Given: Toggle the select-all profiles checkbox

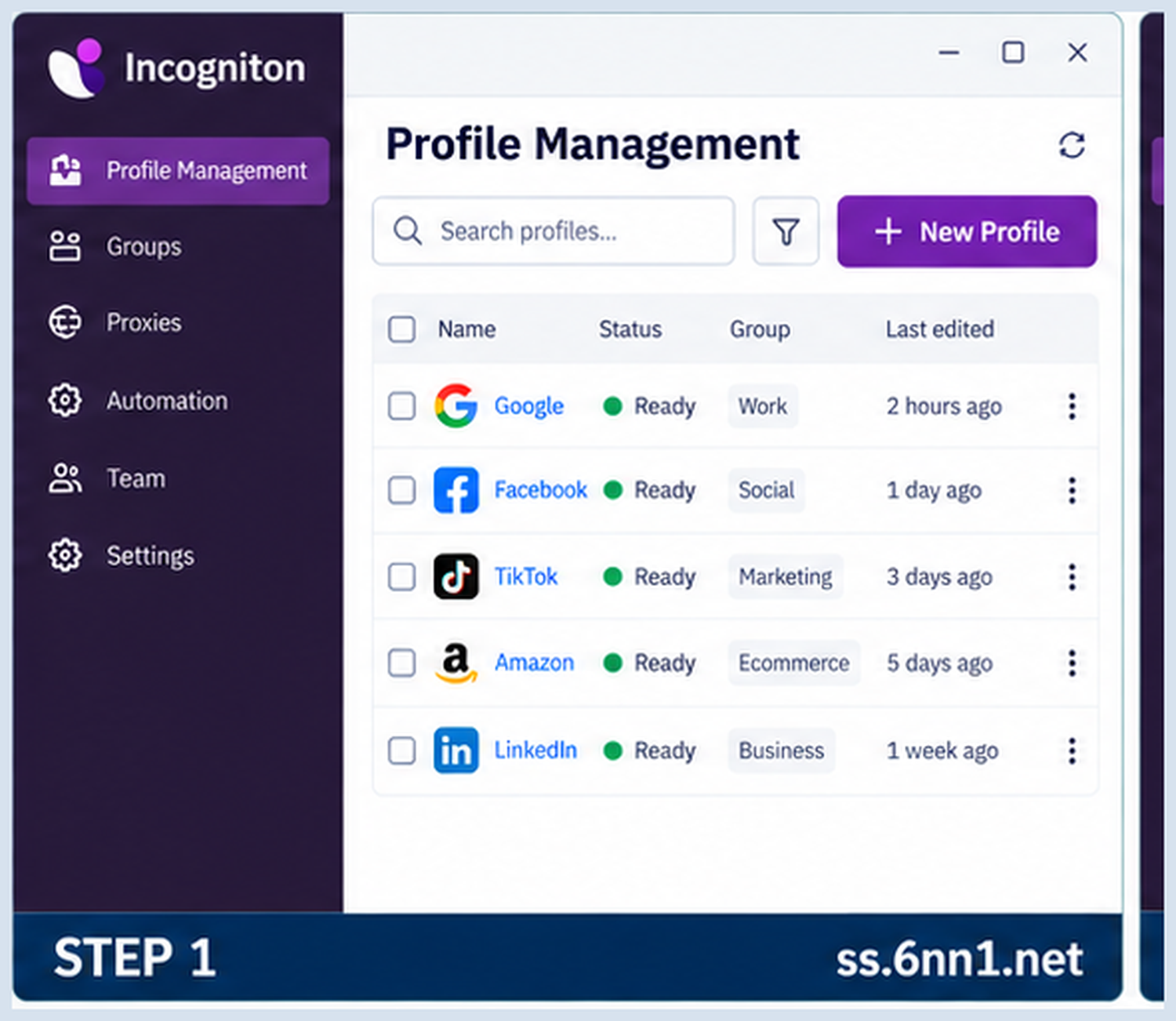Looking at the screenshot, I should click(402, 329).
